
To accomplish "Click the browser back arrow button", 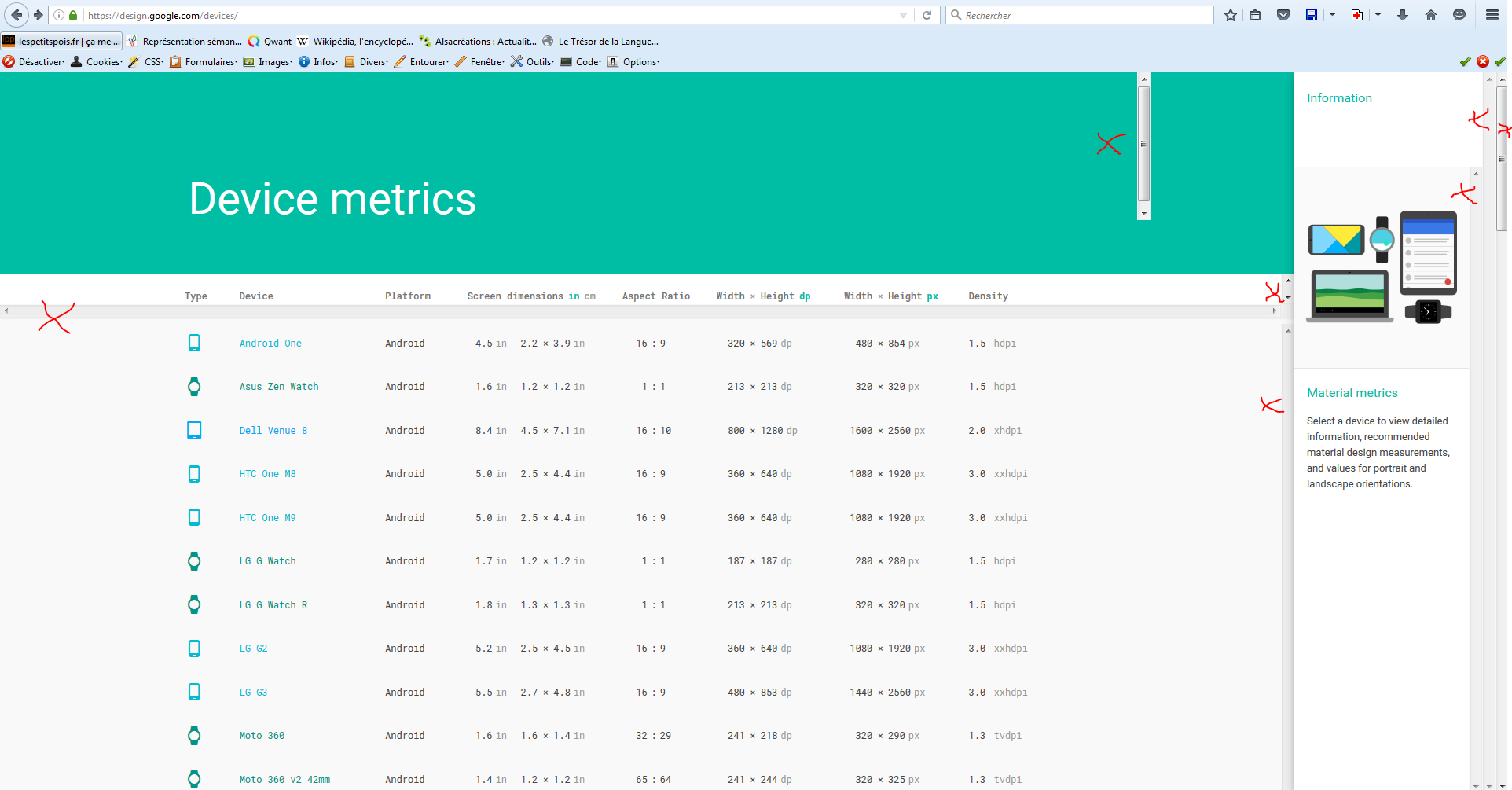I will 17,15.
